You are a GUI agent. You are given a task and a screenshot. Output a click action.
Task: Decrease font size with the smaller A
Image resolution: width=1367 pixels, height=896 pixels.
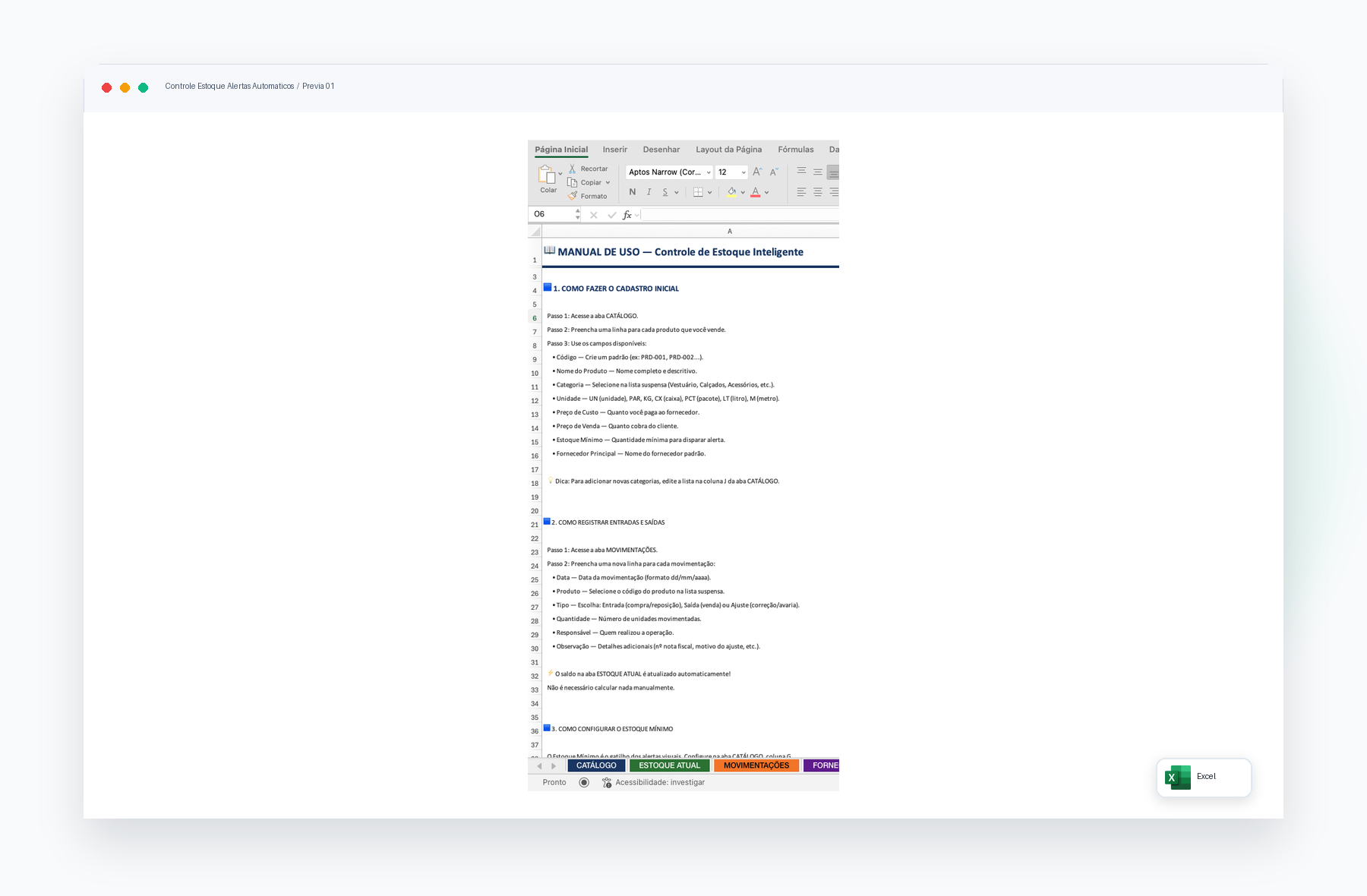tap(774, 172)
